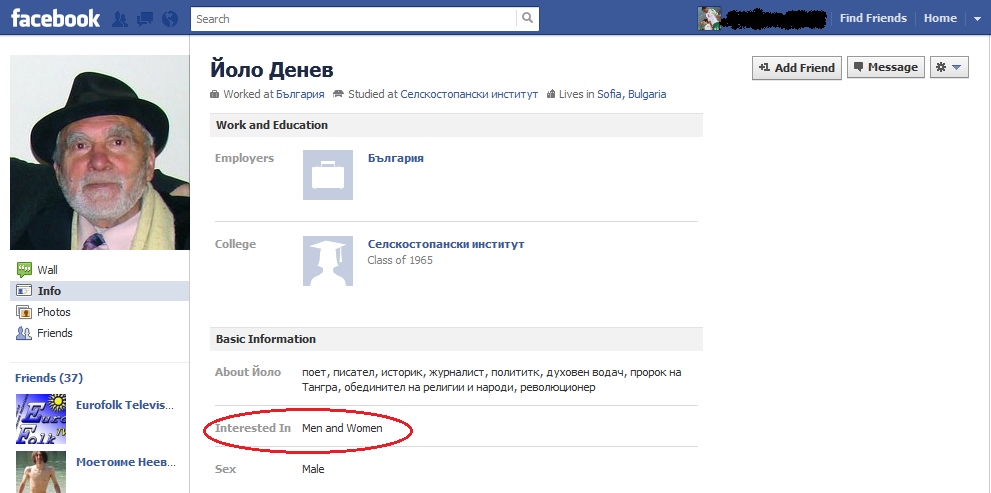This screenshot has height=493, width=991.
Task: Open Find Friends link
Action: (873, 18)
